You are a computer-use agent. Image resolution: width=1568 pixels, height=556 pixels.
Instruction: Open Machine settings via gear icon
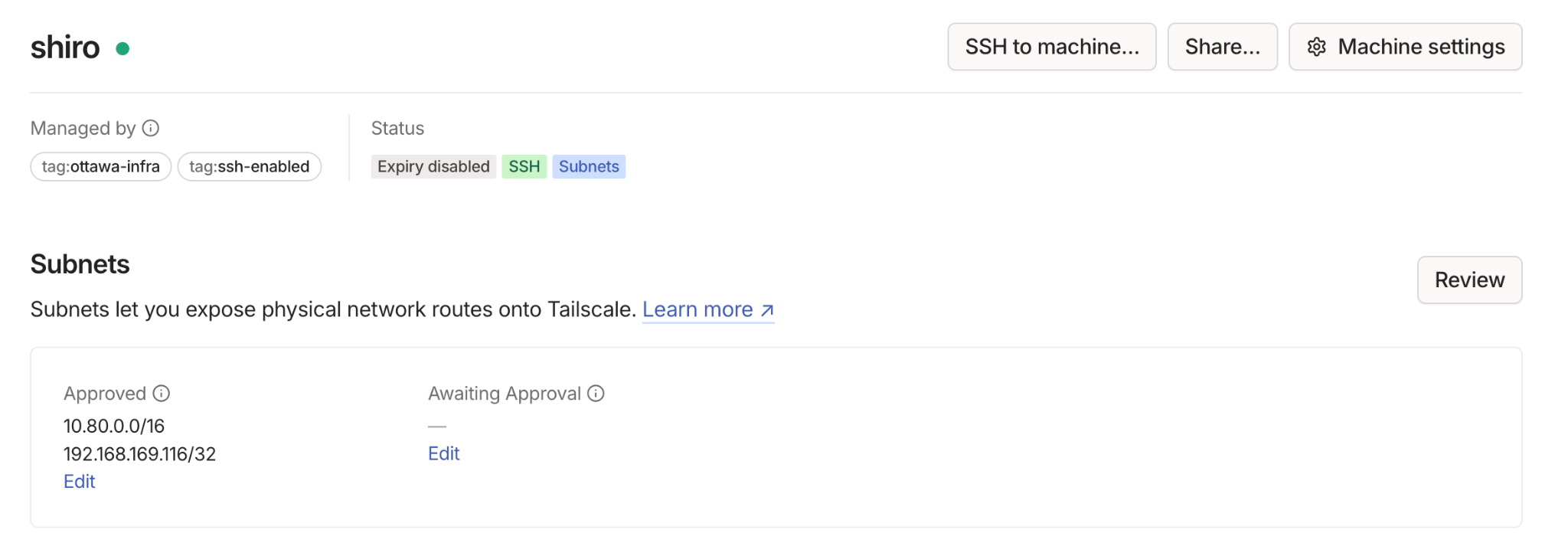(x=1317, y=47)
